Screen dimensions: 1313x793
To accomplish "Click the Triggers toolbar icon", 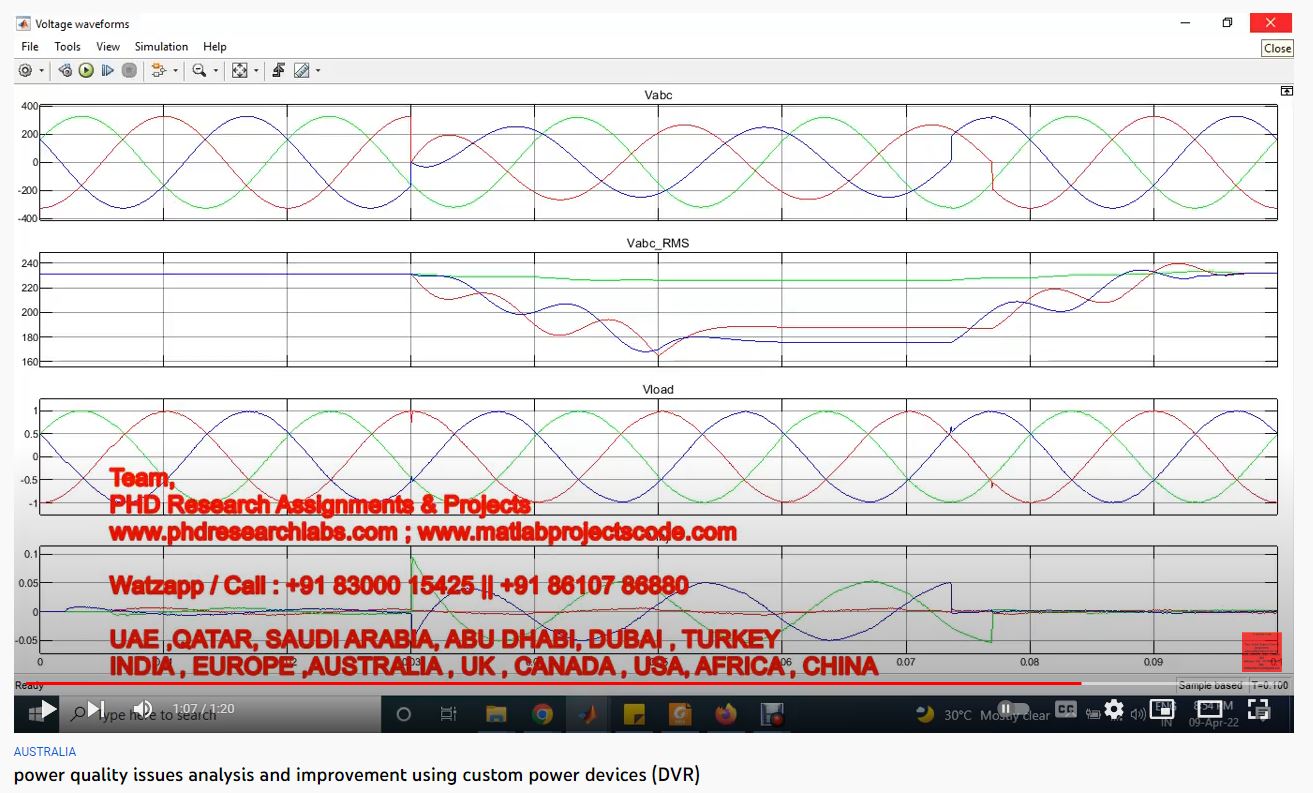I will (x=278, y=70).
